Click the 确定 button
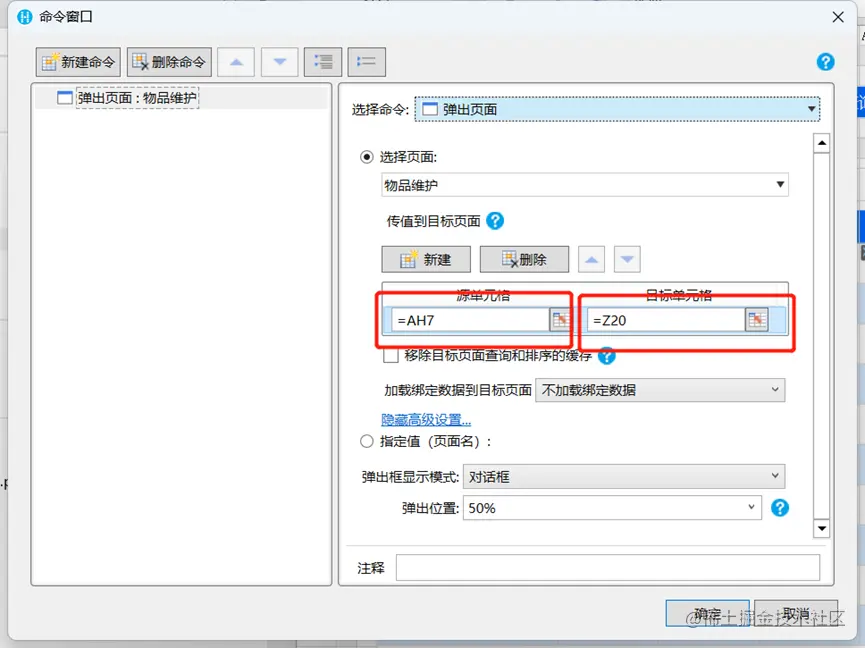Viewport: 865px width, 648px height. 707,613
